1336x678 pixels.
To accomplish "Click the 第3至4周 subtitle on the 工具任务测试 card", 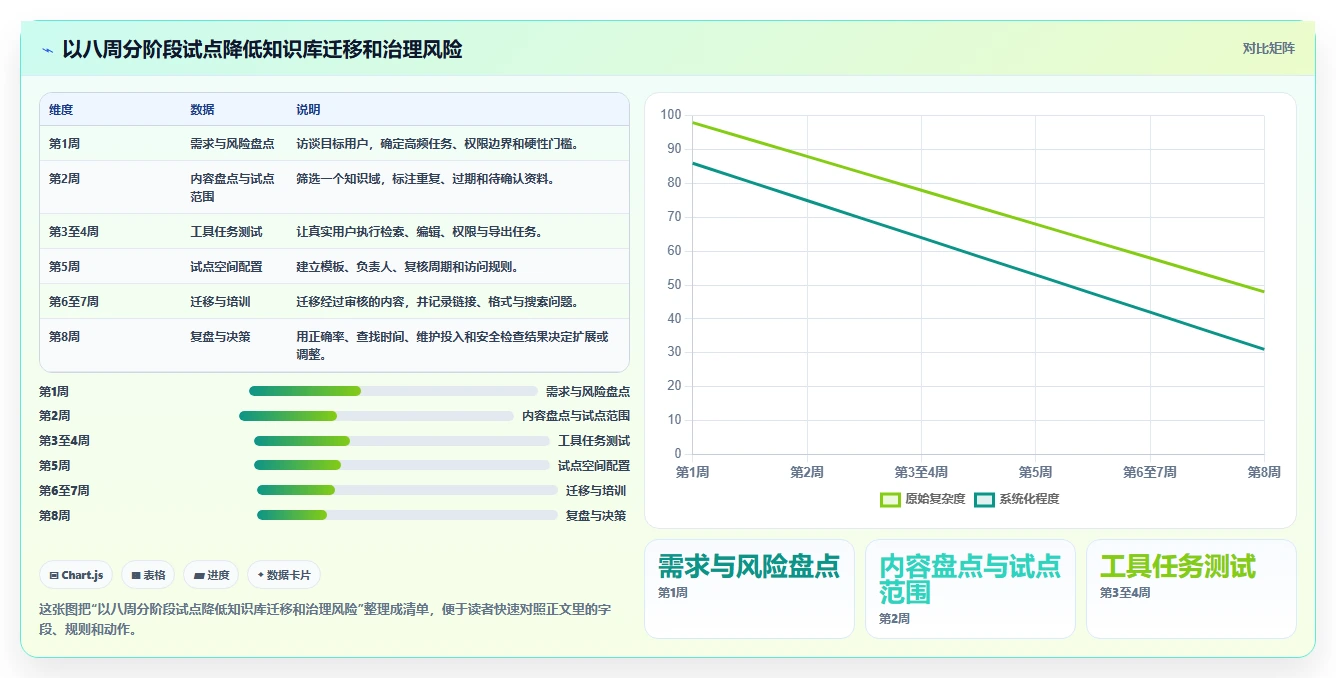I will coord(1125,593).
